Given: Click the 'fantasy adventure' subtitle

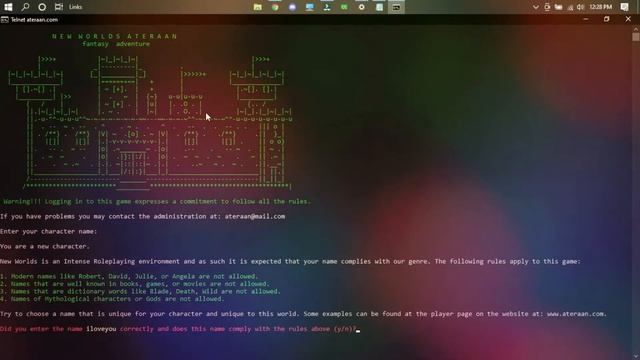Looking at the screenshot, I should [x=116, y=44].
